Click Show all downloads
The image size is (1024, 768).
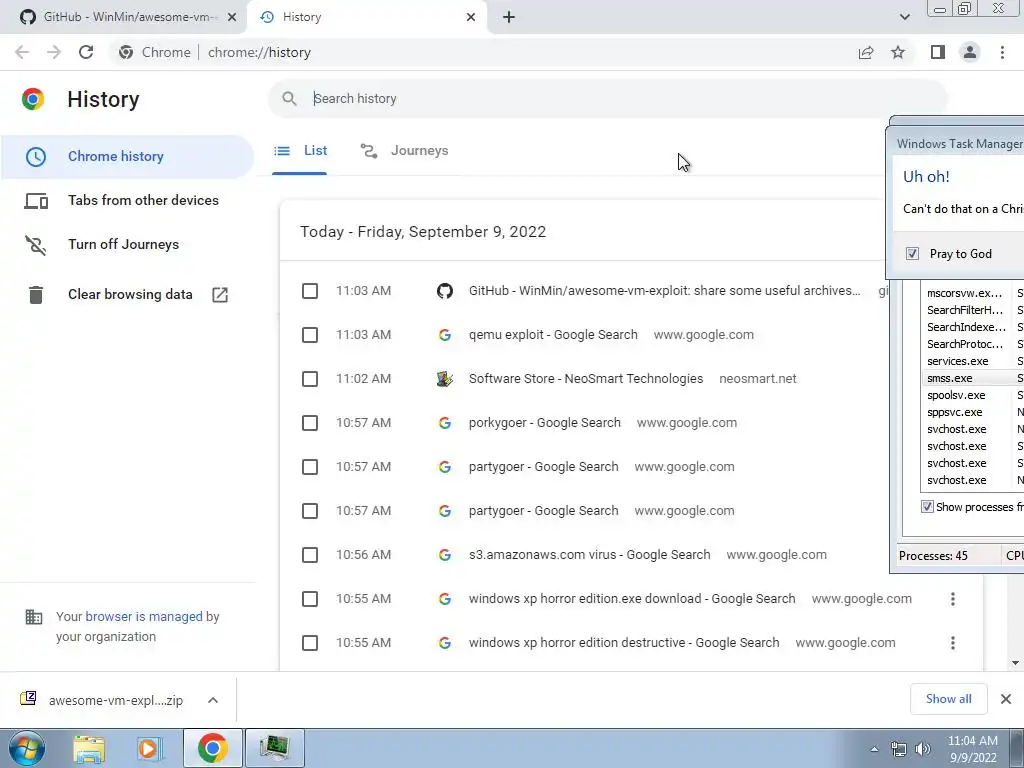click(948, 699)
